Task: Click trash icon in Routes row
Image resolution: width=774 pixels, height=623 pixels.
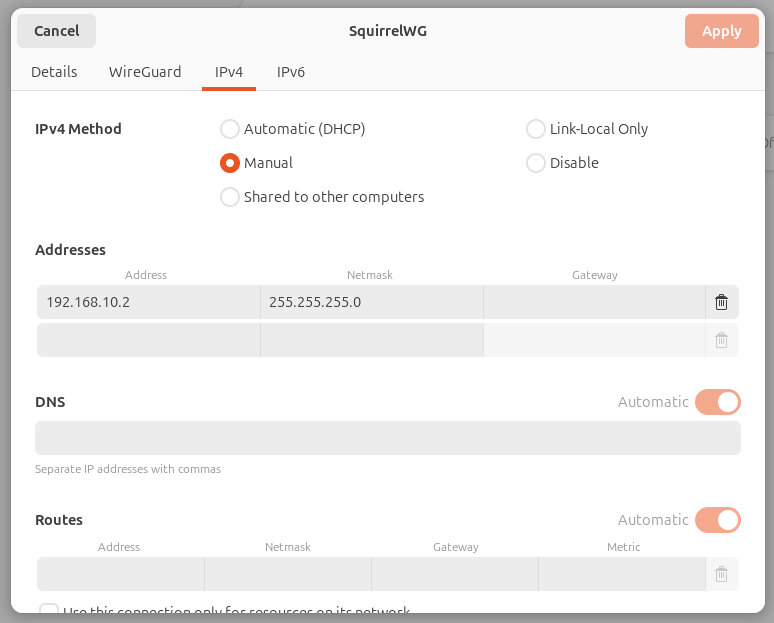Action: point(721,574)
